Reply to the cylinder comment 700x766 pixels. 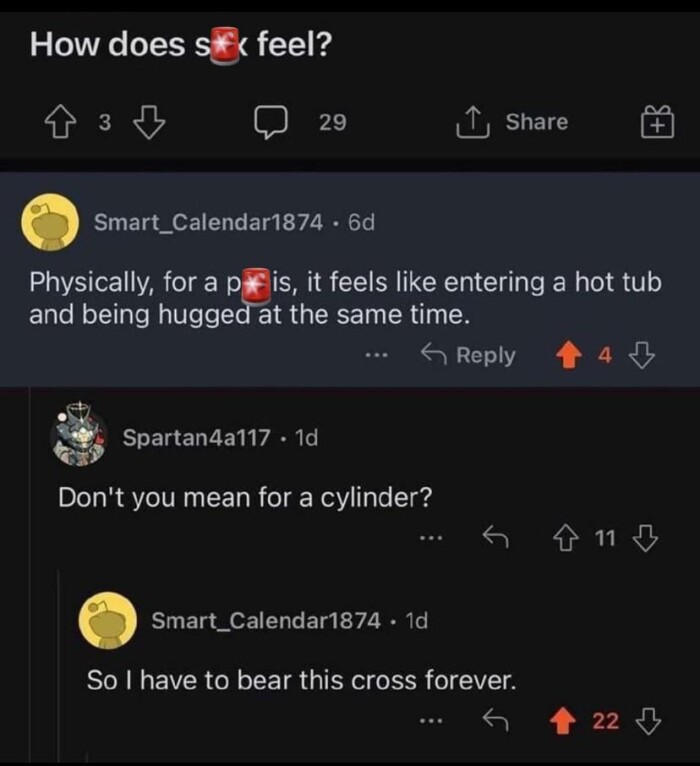(493, 539)
